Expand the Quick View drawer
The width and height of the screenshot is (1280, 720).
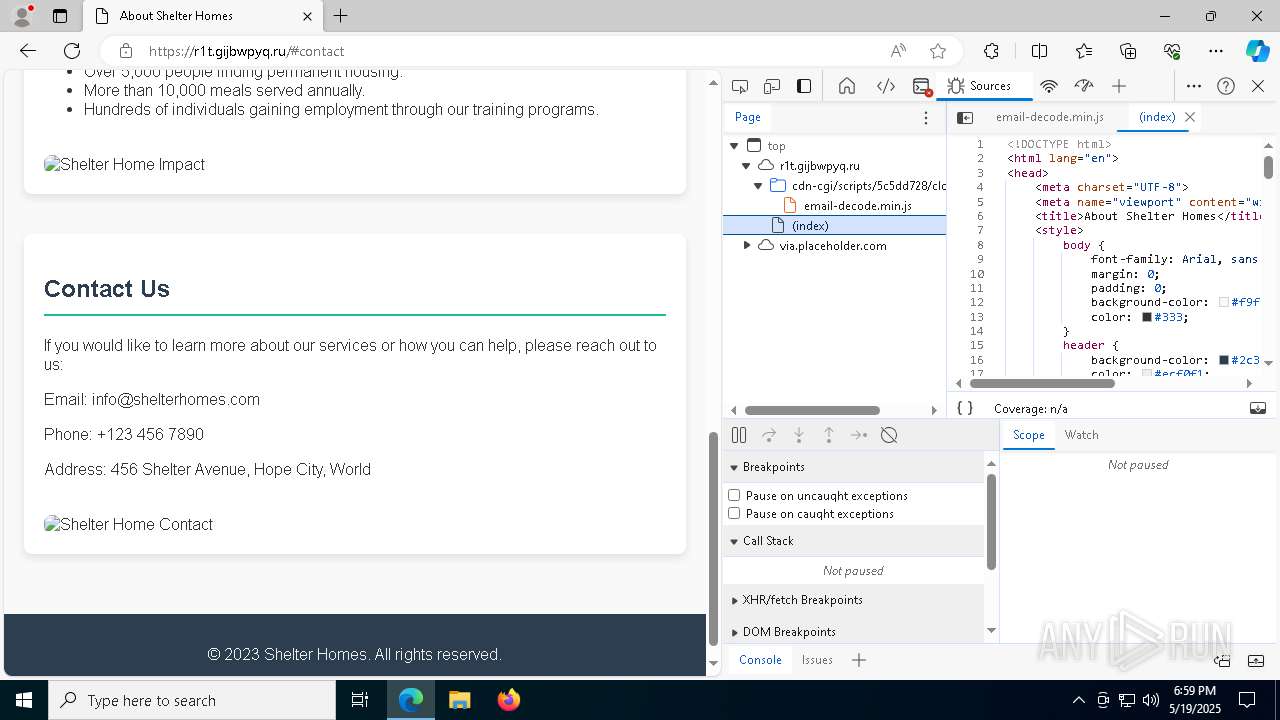click(1256, 660)
